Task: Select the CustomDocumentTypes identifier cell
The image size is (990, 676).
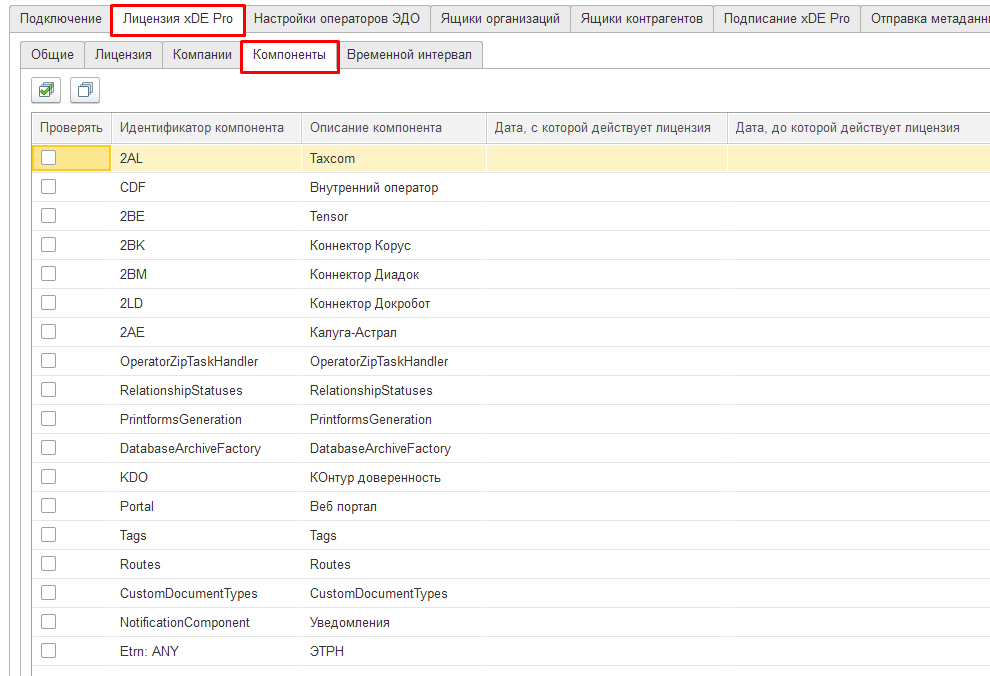Action: [206, 594]
